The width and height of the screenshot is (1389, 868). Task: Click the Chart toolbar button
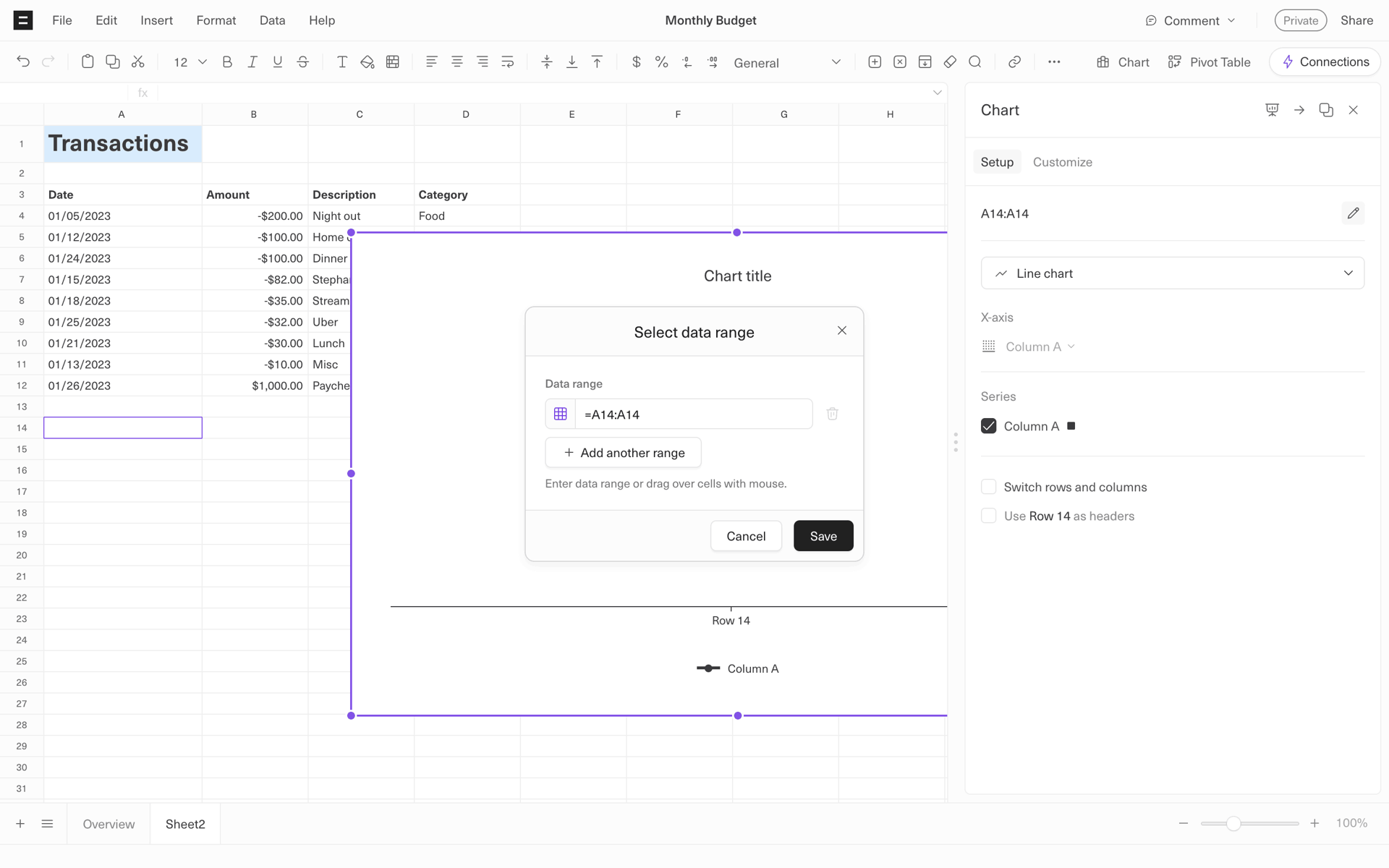1123,62
